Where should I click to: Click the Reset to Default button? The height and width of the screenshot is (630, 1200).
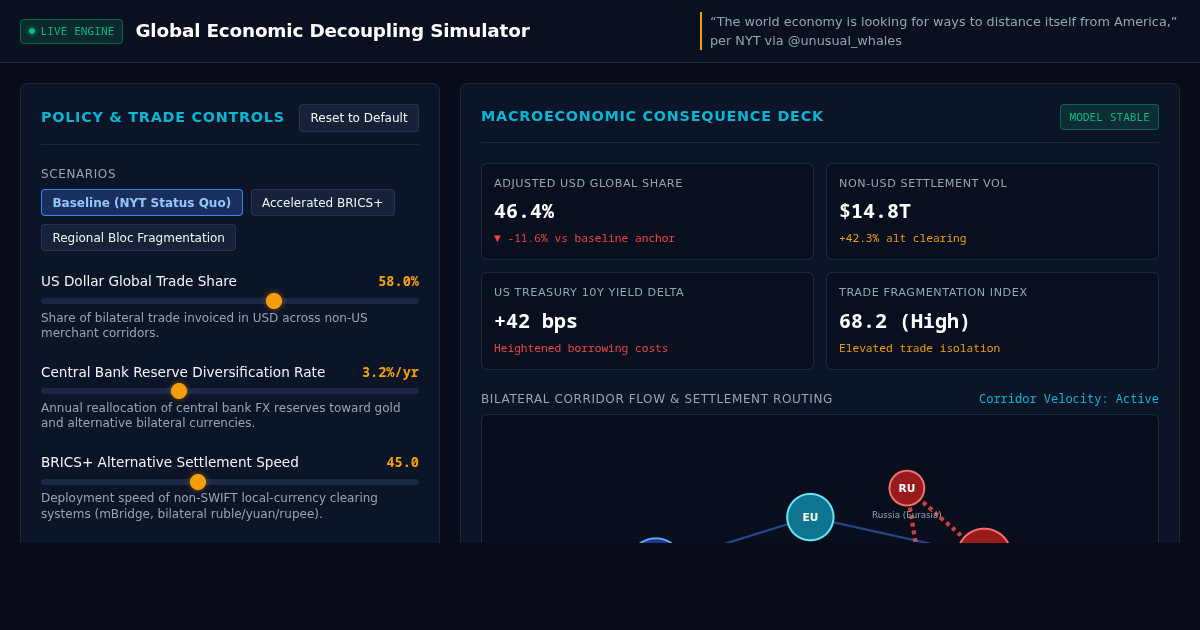359,118
